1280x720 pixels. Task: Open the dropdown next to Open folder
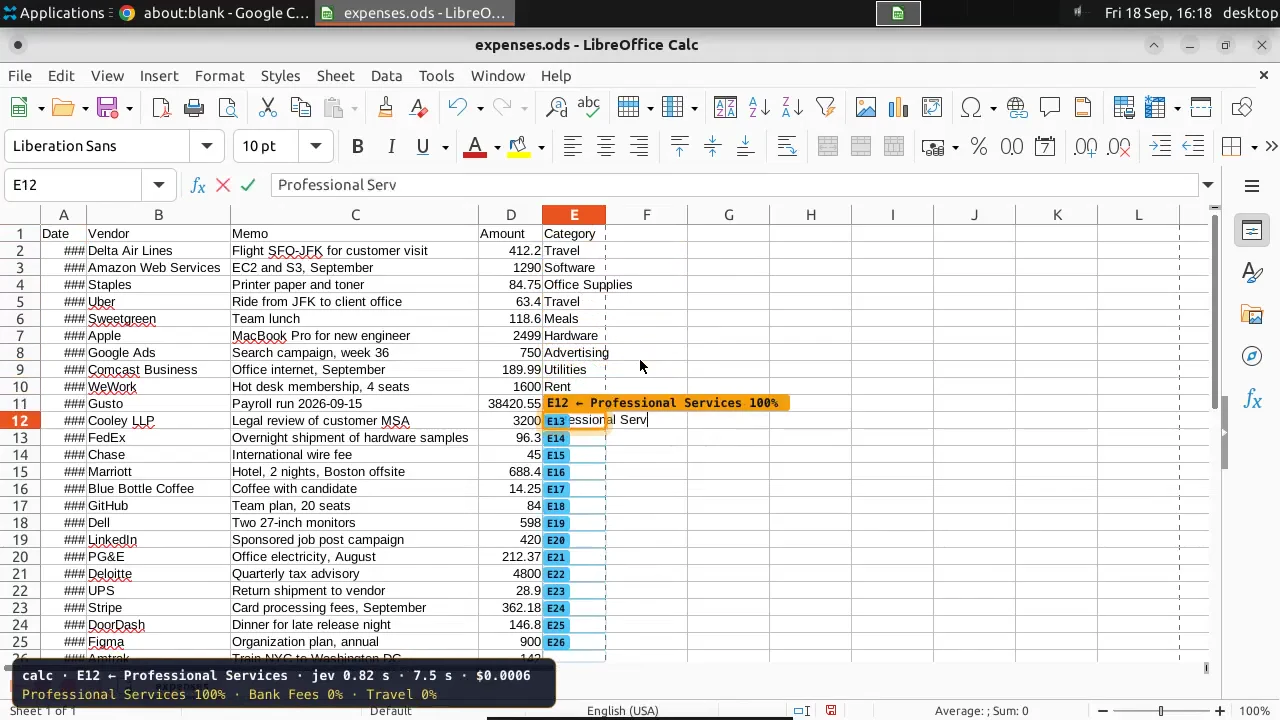tap(85, 108)
